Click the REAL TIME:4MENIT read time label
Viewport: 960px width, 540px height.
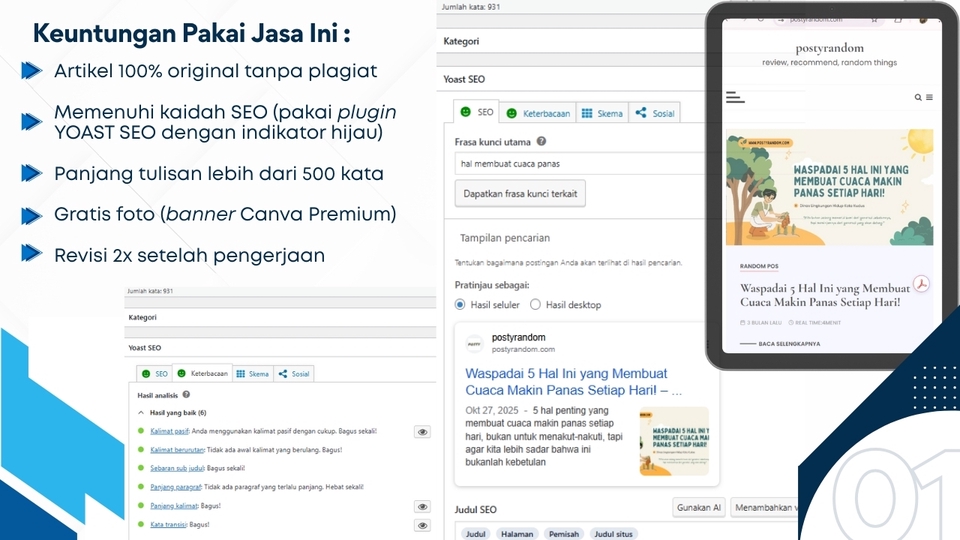pyautogui.click(x=815, y=323)
